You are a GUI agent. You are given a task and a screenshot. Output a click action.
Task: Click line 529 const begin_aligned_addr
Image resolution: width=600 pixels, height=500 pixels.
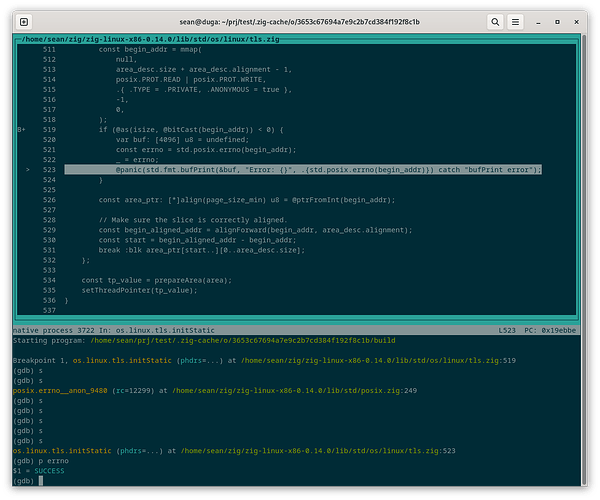(x=255, y=230)
